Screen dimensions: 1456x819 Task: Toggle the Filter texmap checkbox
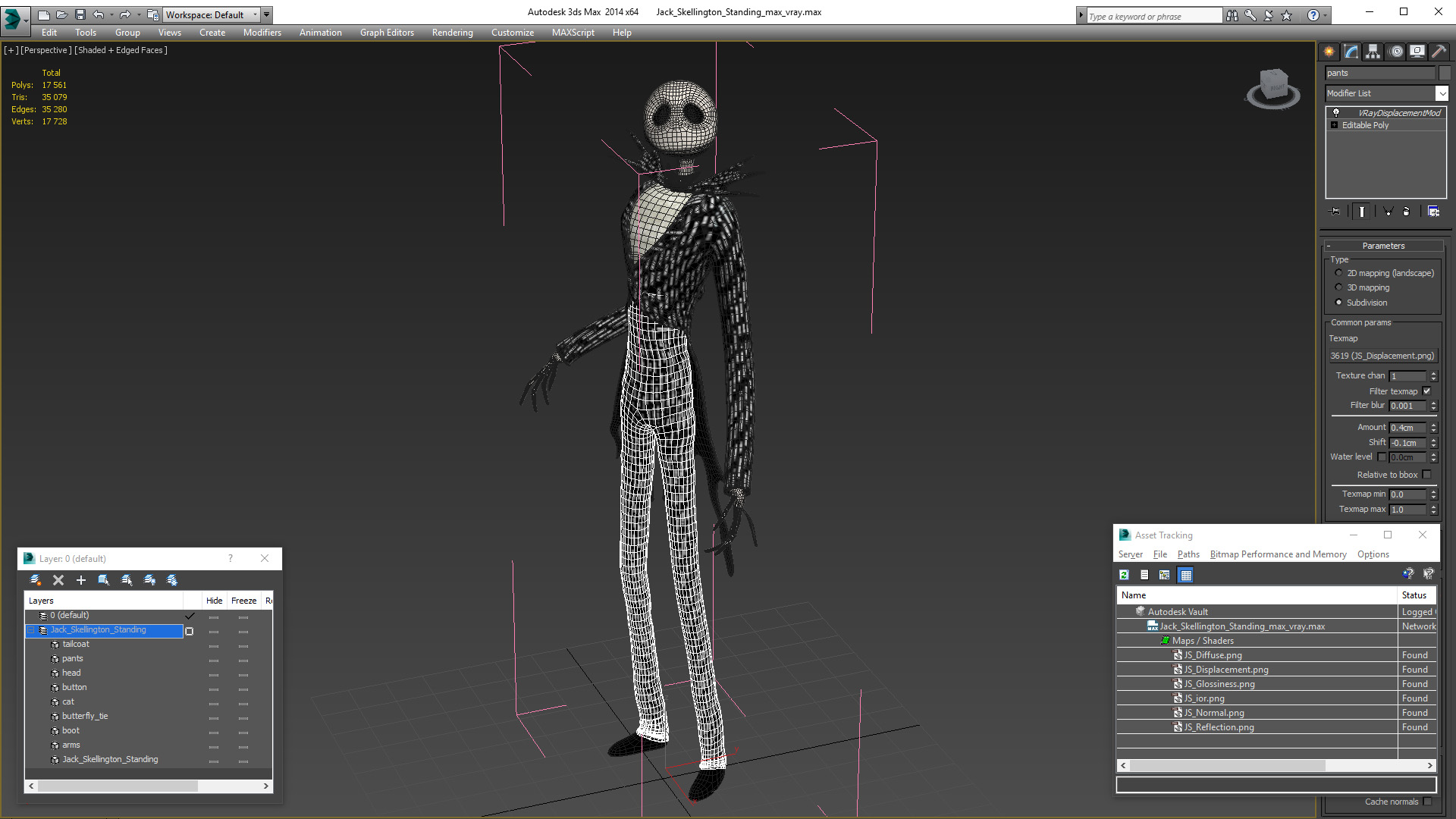(x=1426, y=391)
